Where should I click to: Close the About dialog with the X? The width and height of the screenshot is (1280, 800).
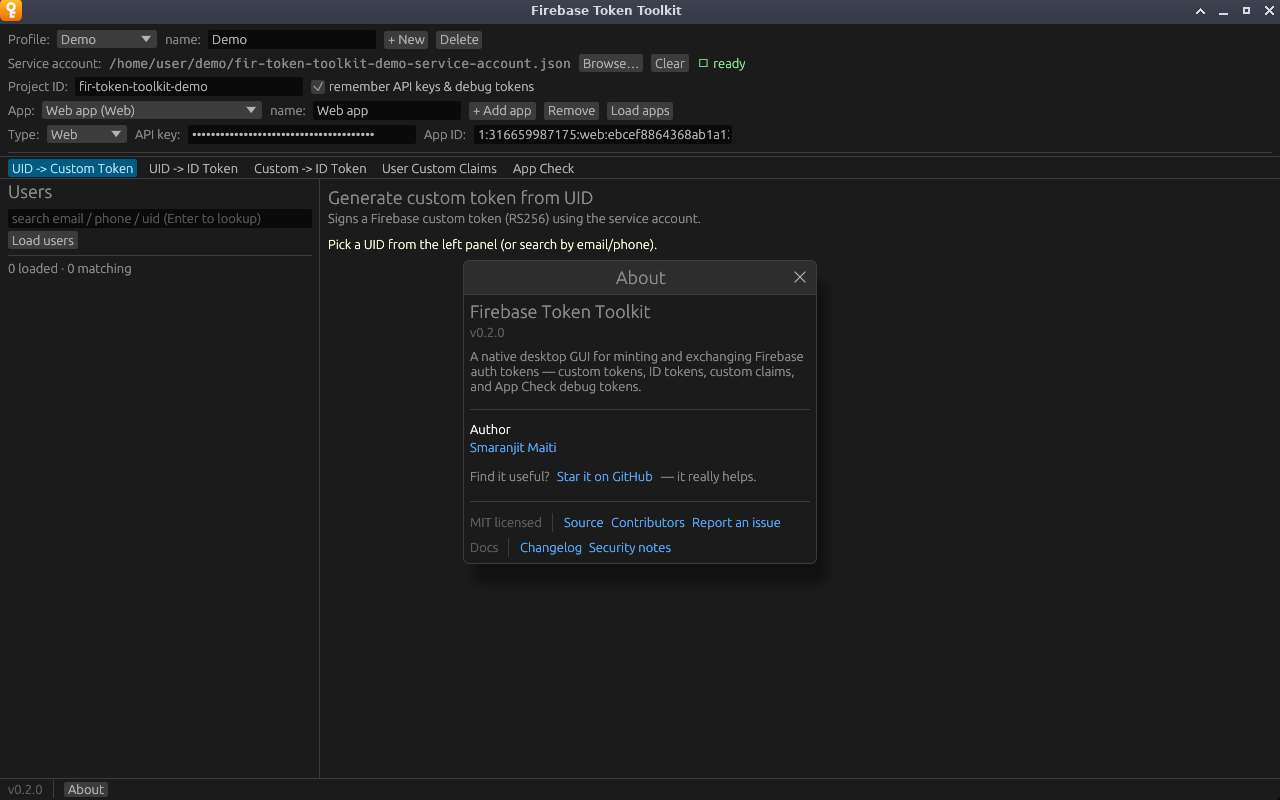point(800,277)
